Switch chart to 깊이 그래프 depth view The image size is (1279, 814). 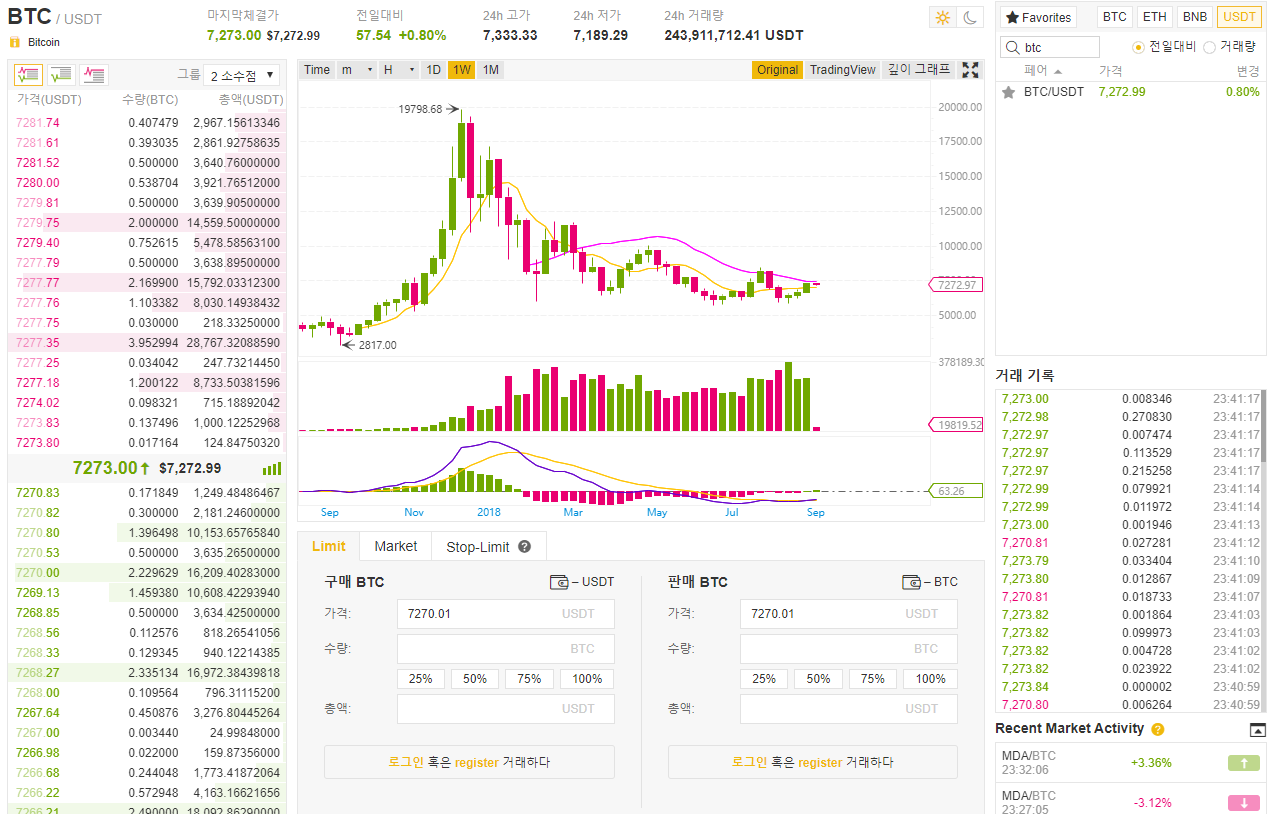tap(920, 70)
